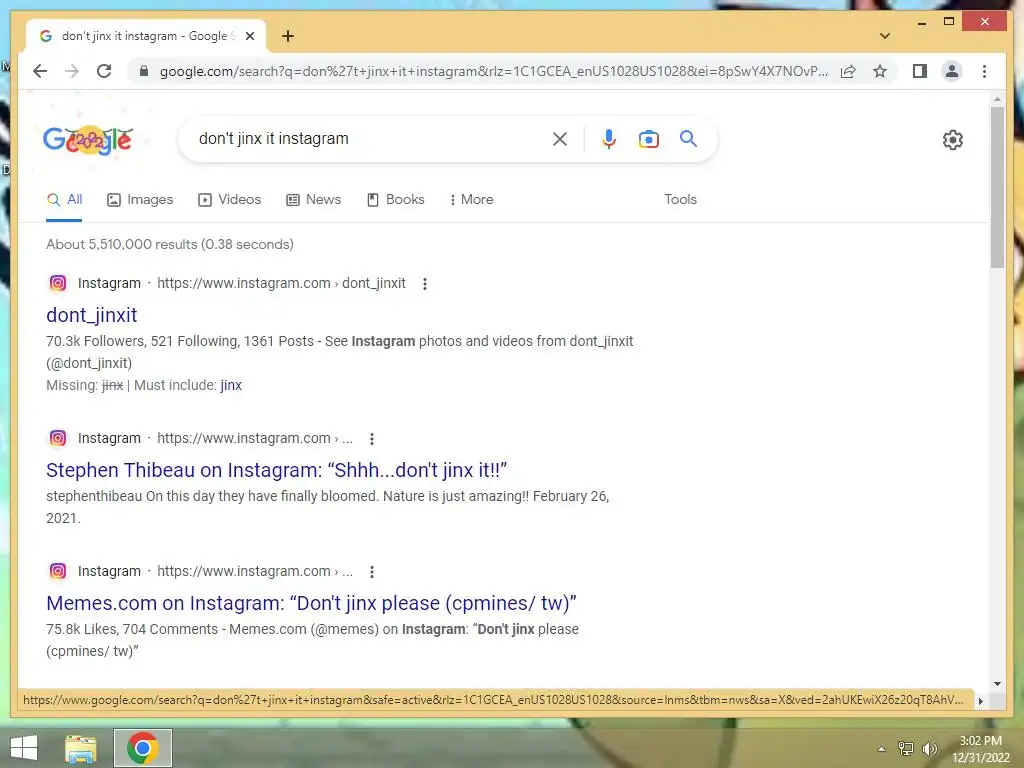Screen dimensions: 1024x768
Task: Open the volume tray icon
Action: point(929,749)
